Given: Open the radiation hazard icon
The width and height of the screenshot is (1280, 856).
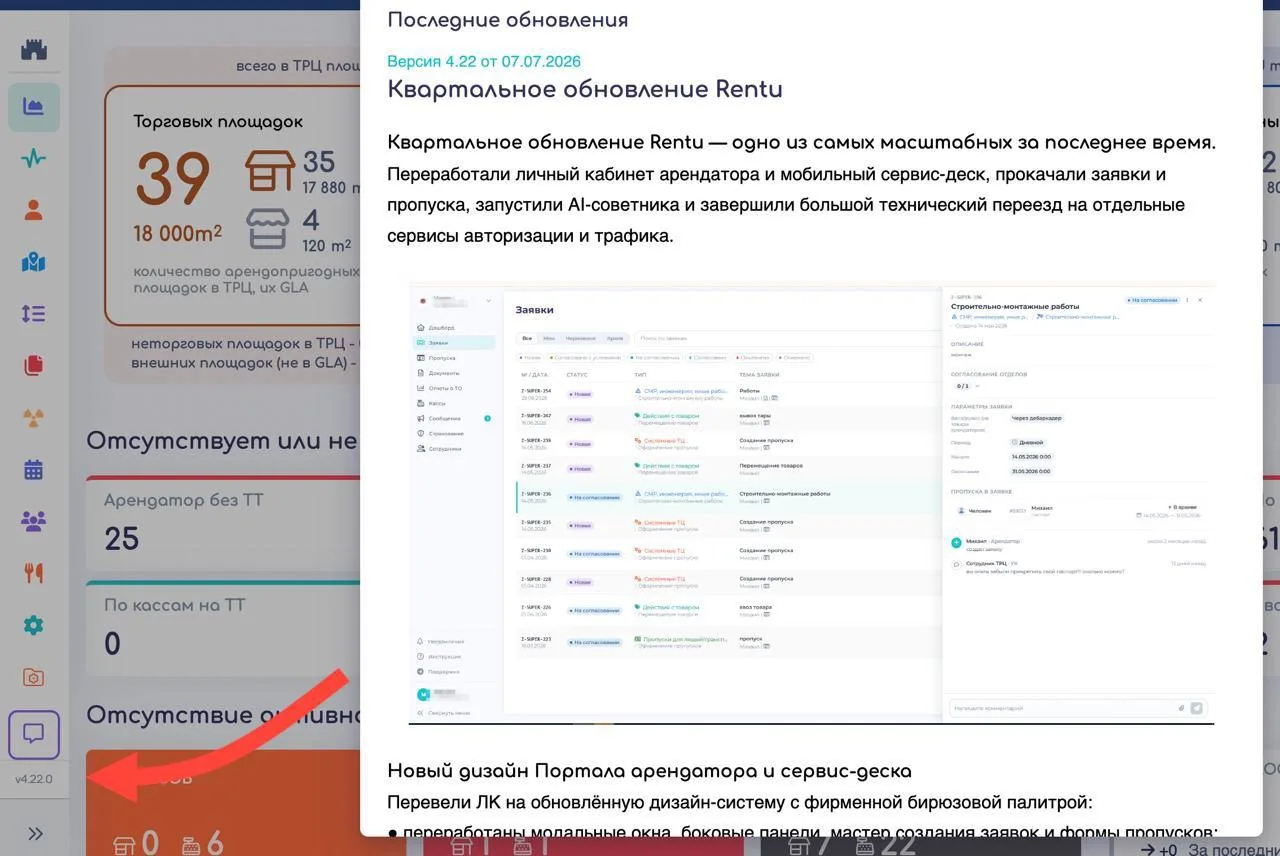Looking at the screenshot, I should 34,418.
